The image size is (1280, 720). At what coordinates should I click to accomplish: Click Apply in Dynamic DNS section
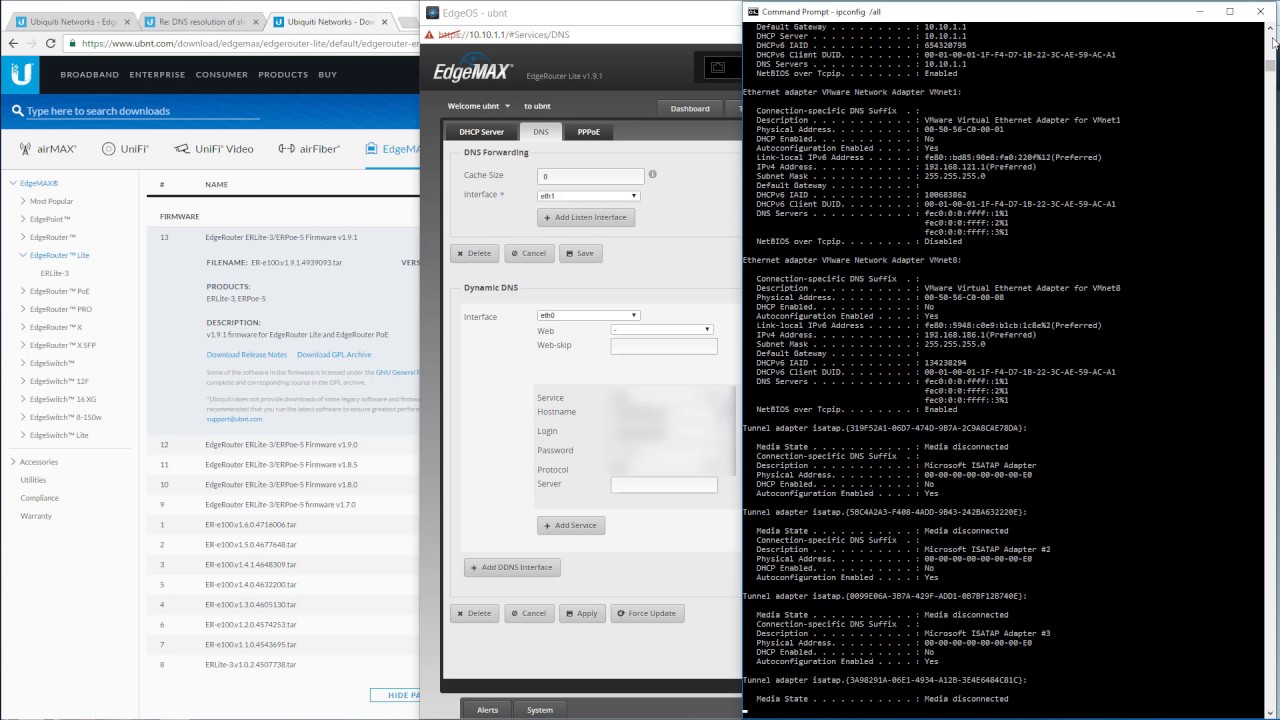pyautogui.click(x=581, y=613)
